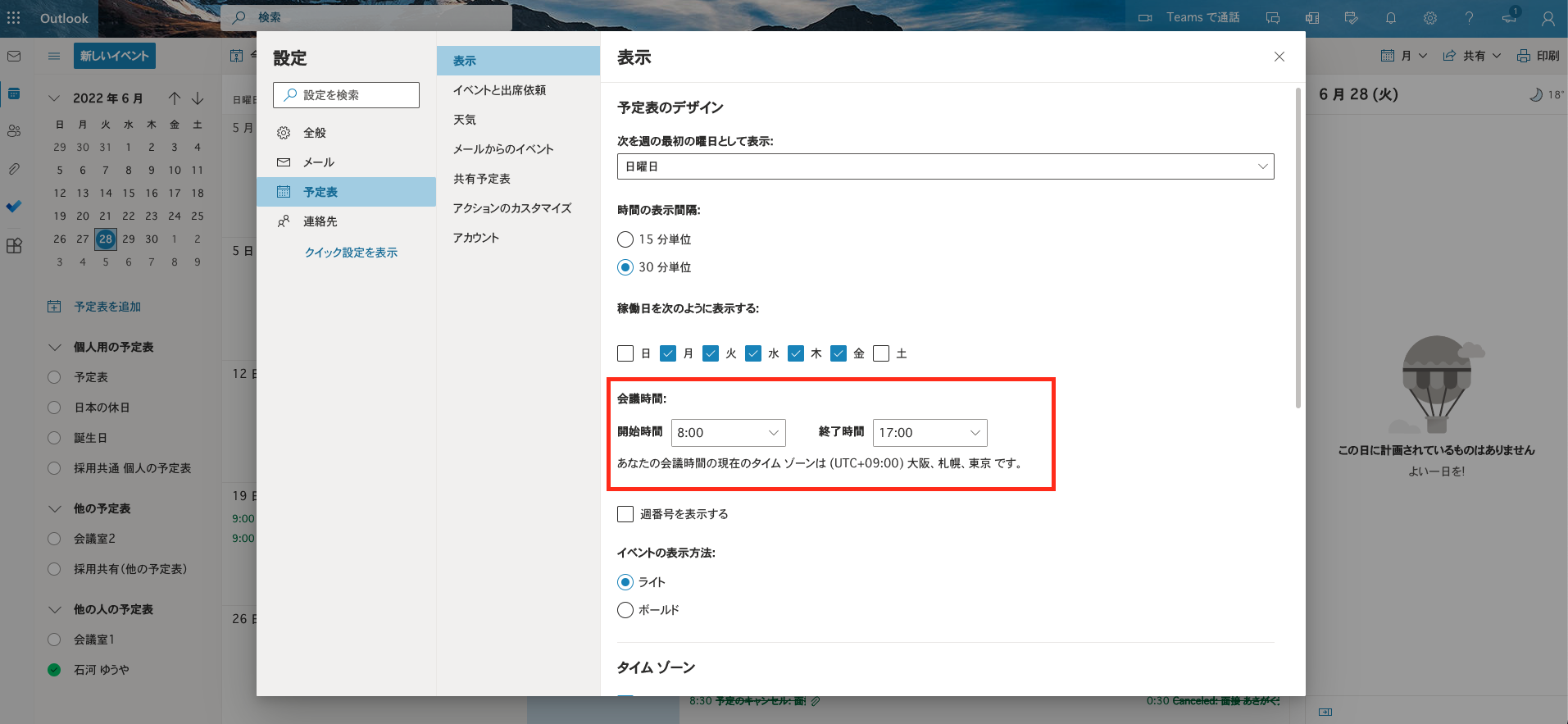Collapse the personal calendars group
1568x724 pixels.
point(55,348)
